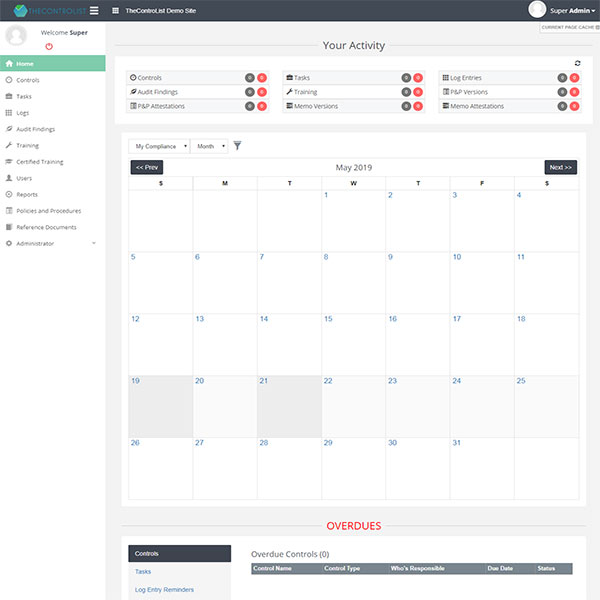Toggle the hamburger sidebar menu icon

[94, 10]
